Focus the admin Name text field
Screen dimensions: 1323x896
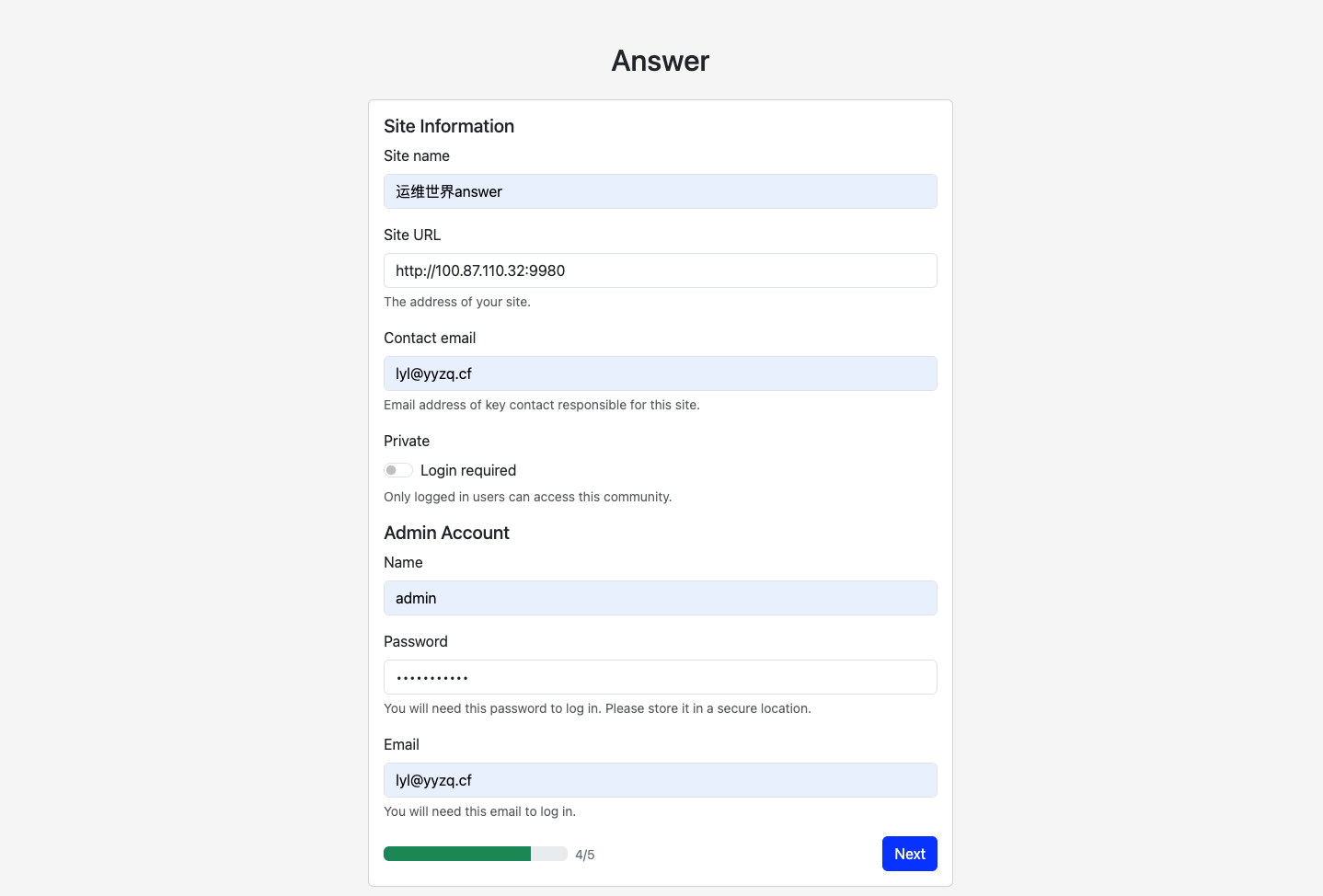pos(660,598)
